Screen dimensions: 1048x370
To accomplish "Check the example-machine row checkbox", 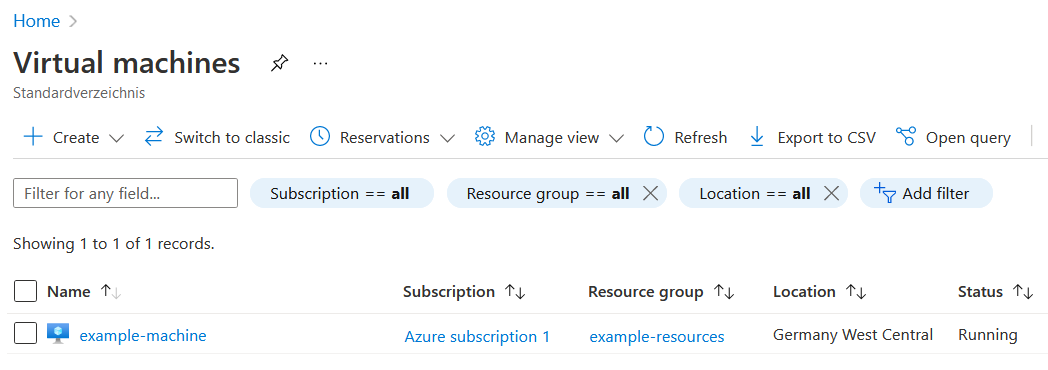I will (x=25, y=333).
